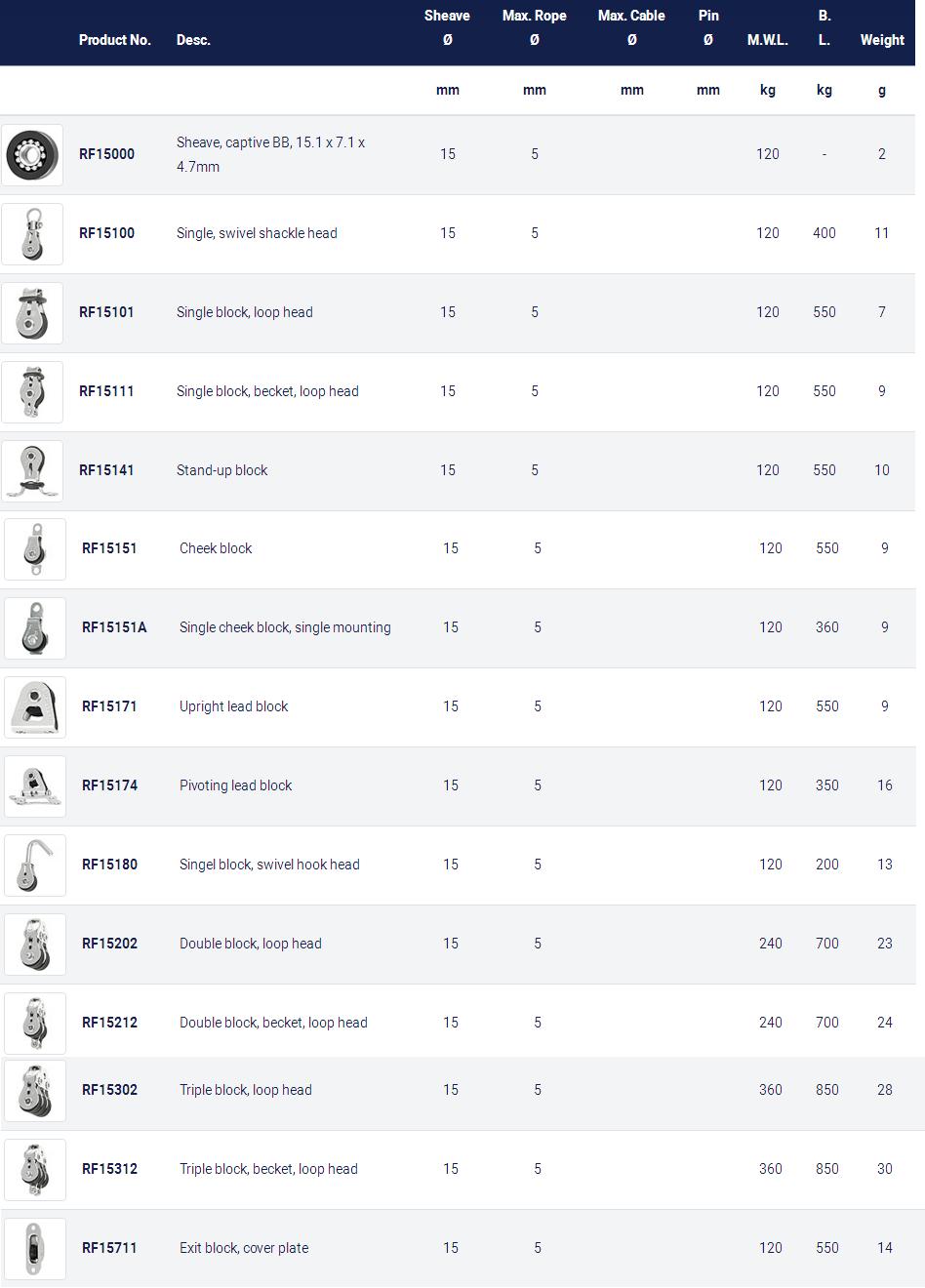Open the RF15711 exit block thumbnail
The height and width of the screenshot is (1288, 925).
click(x=35, y=1249)
